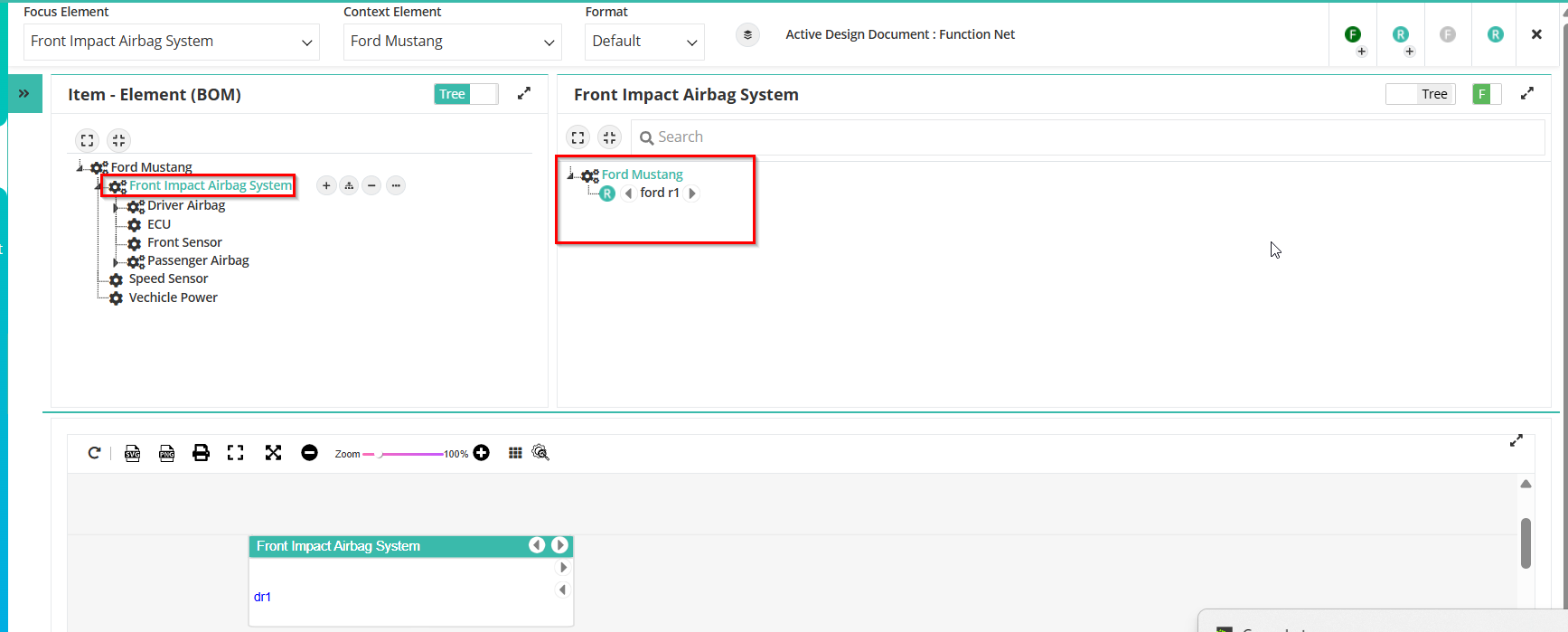Screen dimensions: 1568x632
Task: Select ECU in the tree
Action: click(159, 224)
